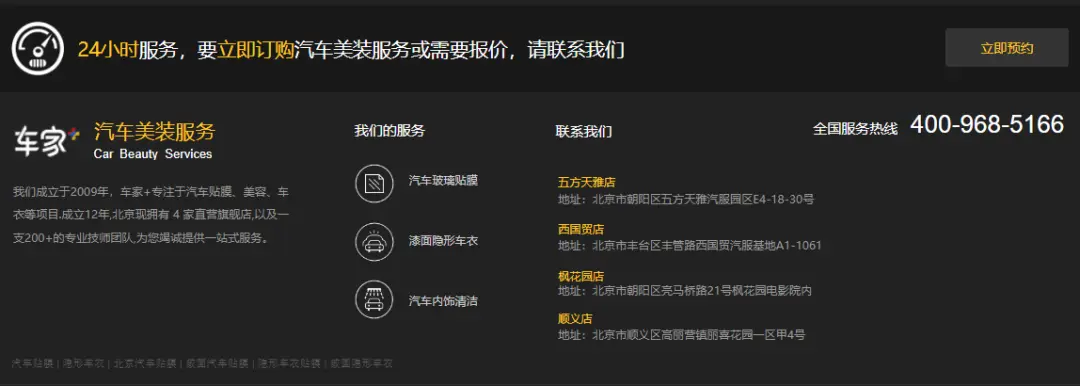Click the 汽车美装服务 title text
1080x386 pixels.
[154, 131]
